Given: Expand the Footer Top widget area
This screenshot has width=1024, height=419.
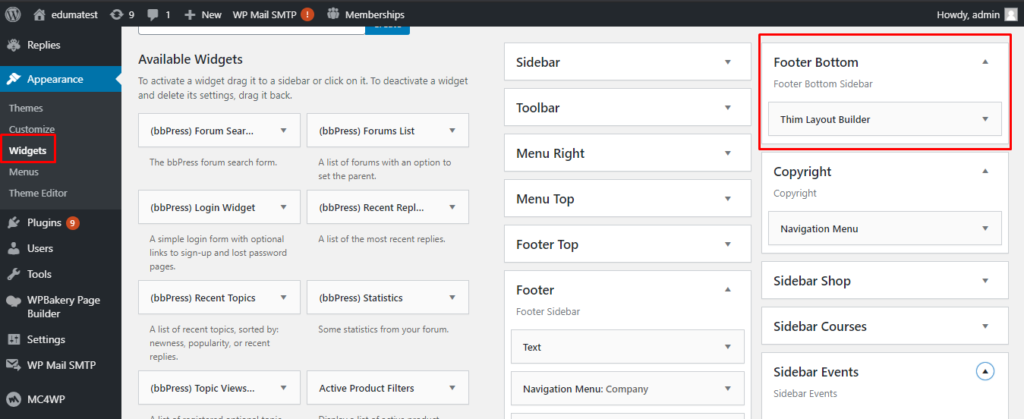Looking at the screenshot, I should coord(728,244).
